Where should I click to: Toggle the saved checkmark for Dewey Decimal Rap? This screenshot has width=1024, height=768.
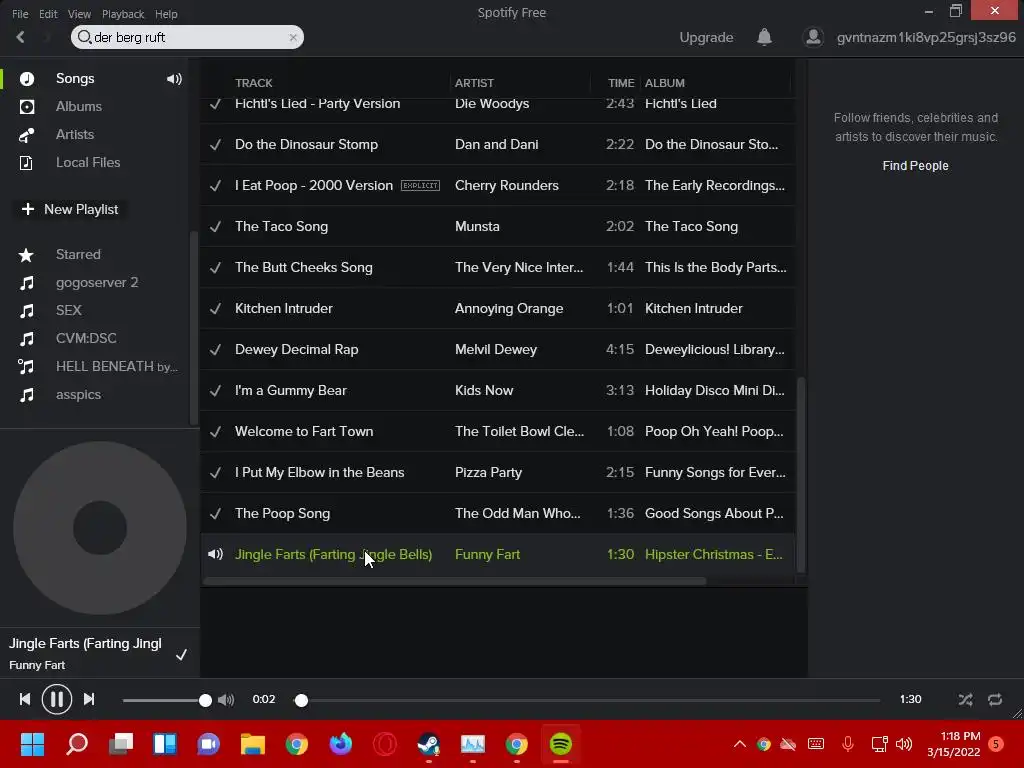point(216,349)
